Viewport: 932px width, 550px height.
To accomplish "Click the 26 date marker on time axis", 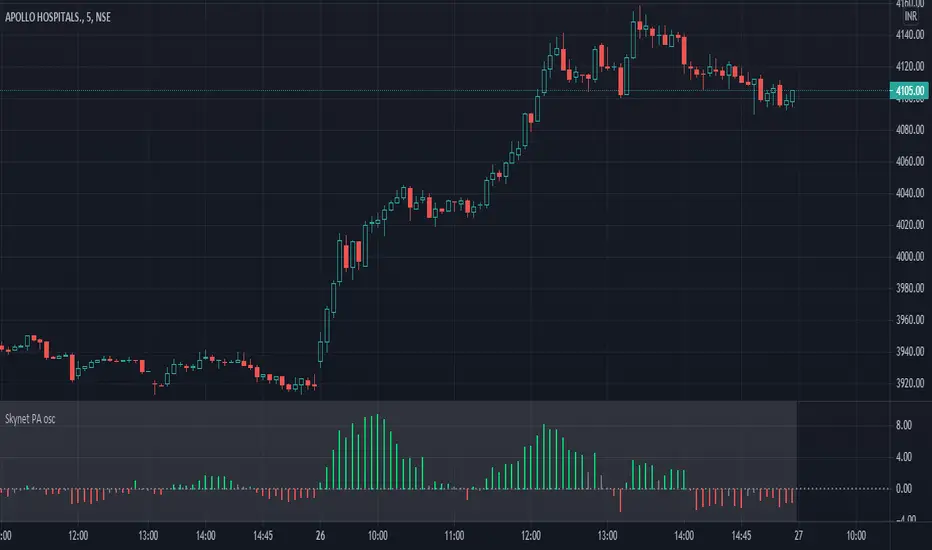I will [x=317, y=533].
